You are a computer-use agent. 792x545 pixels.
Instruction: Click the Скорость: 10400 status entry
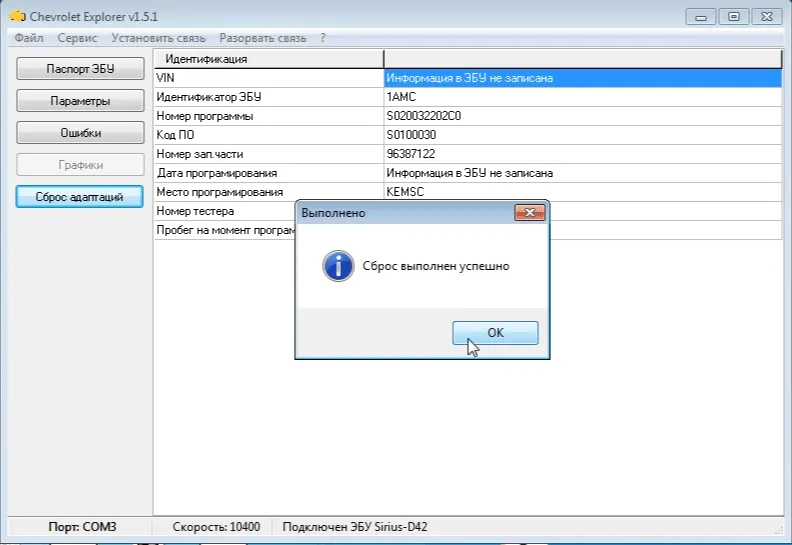pos(216,527)
